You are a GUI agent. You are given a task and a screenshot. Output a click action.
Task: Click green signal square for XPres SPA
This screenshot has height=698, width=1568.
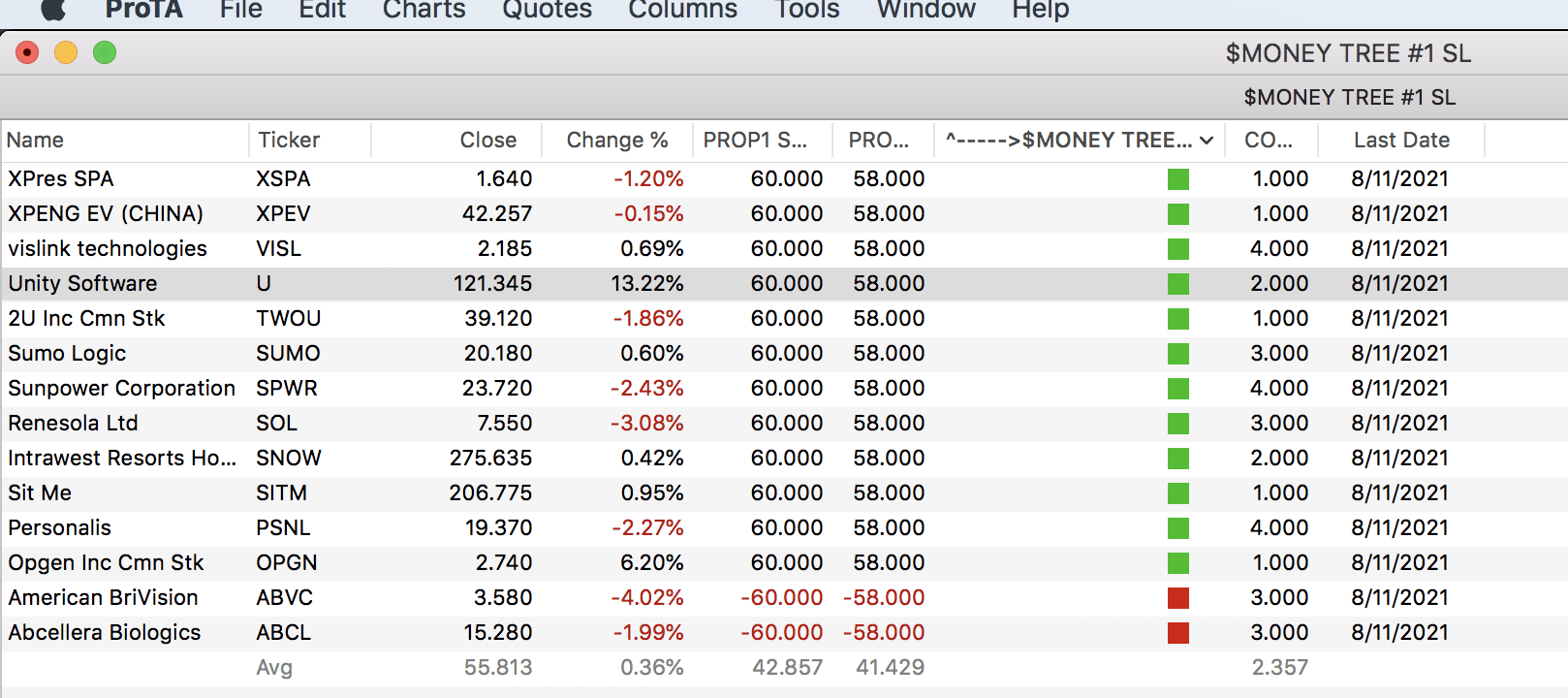pos(1177,179)
